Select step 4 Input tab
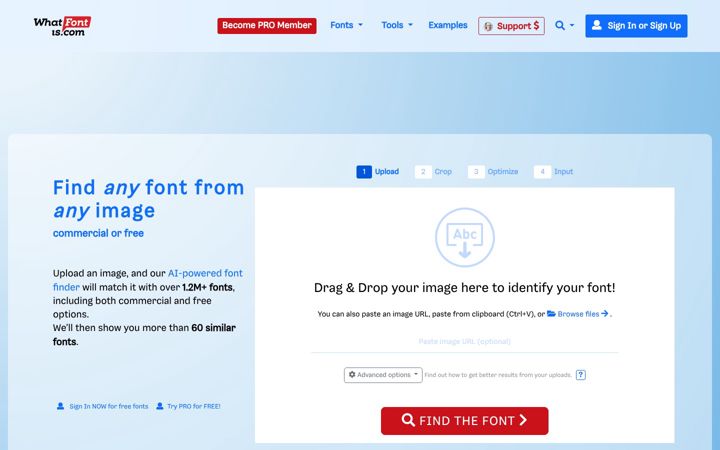Viewport: 720px width, 450px height. click(x=553, y=172)
